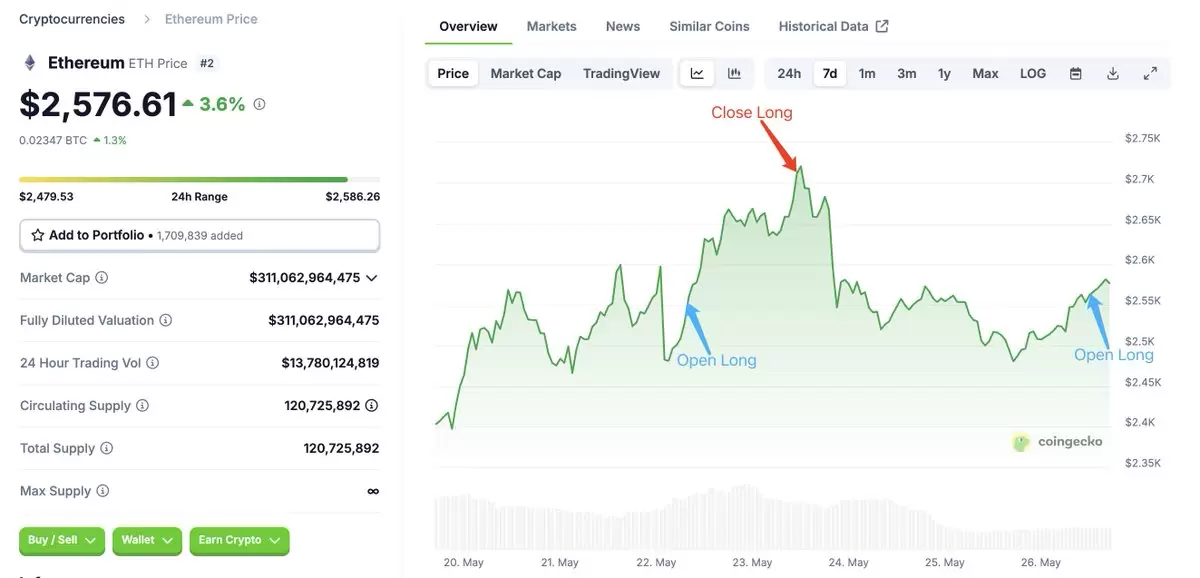Click info icon next to 120,725,892 circulating value
Image resolution: width=1200 pixels, height=578 pixels.
[372, 406]
